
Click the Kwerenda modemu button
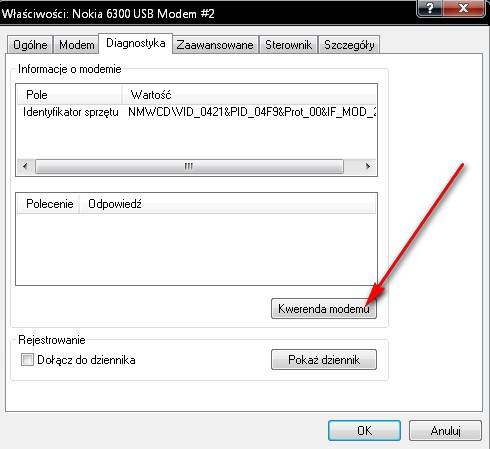coord(324,309)
